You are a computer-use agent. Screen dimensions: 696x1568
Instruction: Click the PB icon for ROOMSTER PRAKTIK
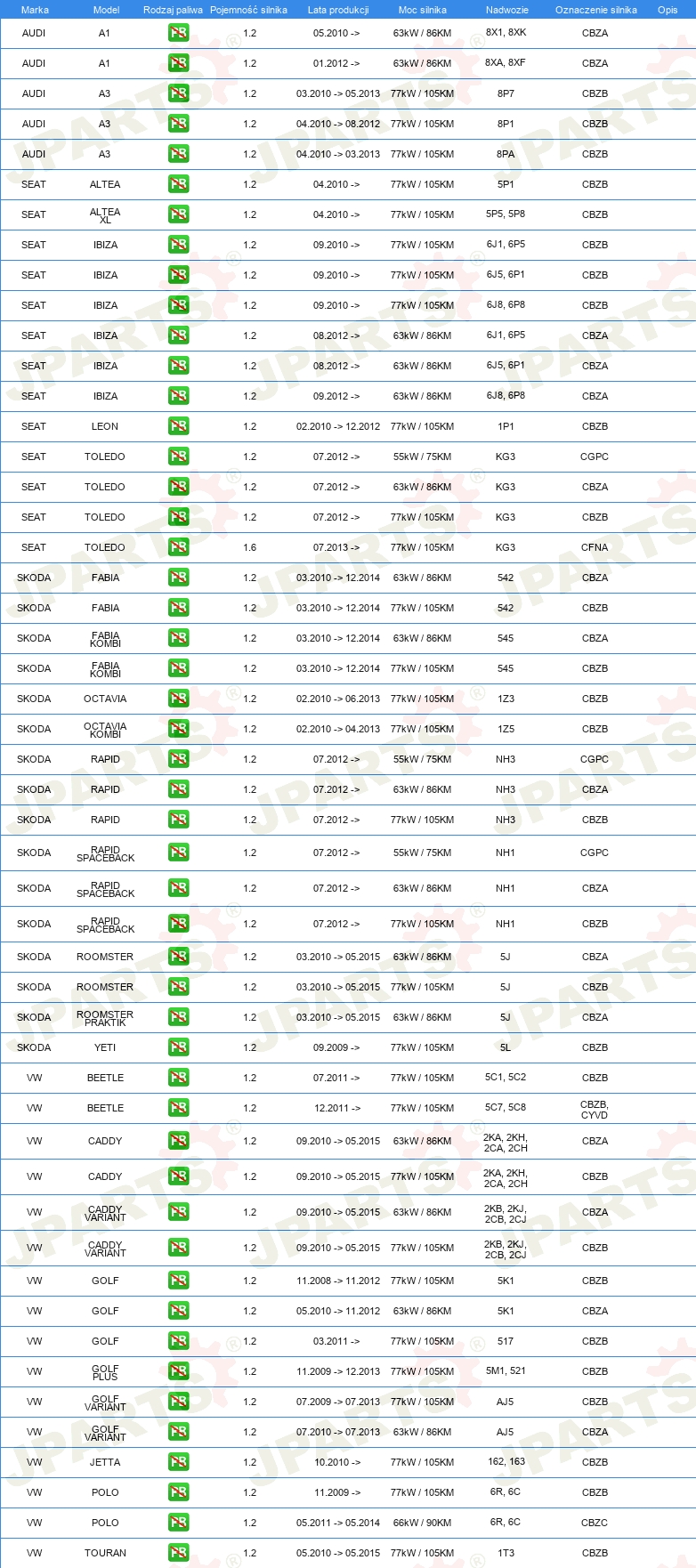tap(178, 1017)
